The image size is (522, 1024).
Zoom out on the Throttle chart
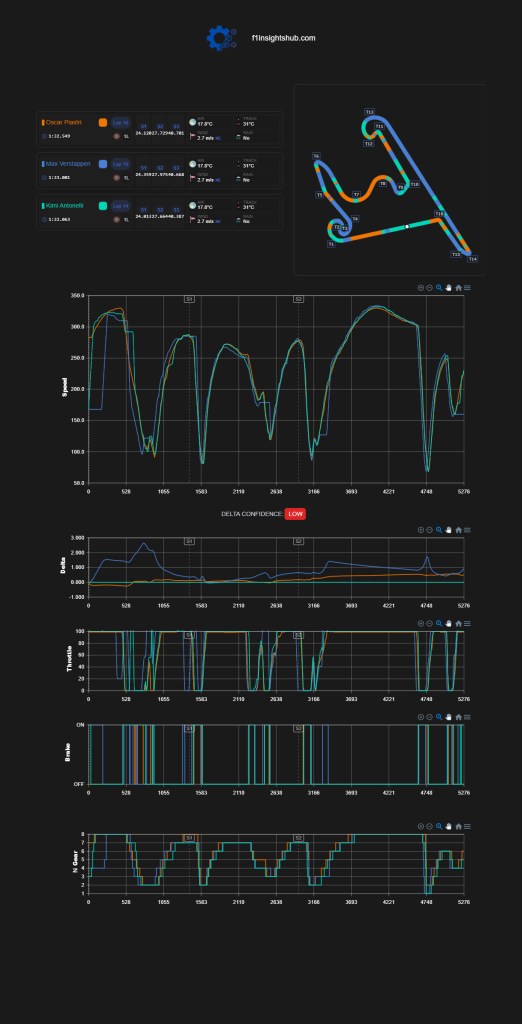point(429,624)
